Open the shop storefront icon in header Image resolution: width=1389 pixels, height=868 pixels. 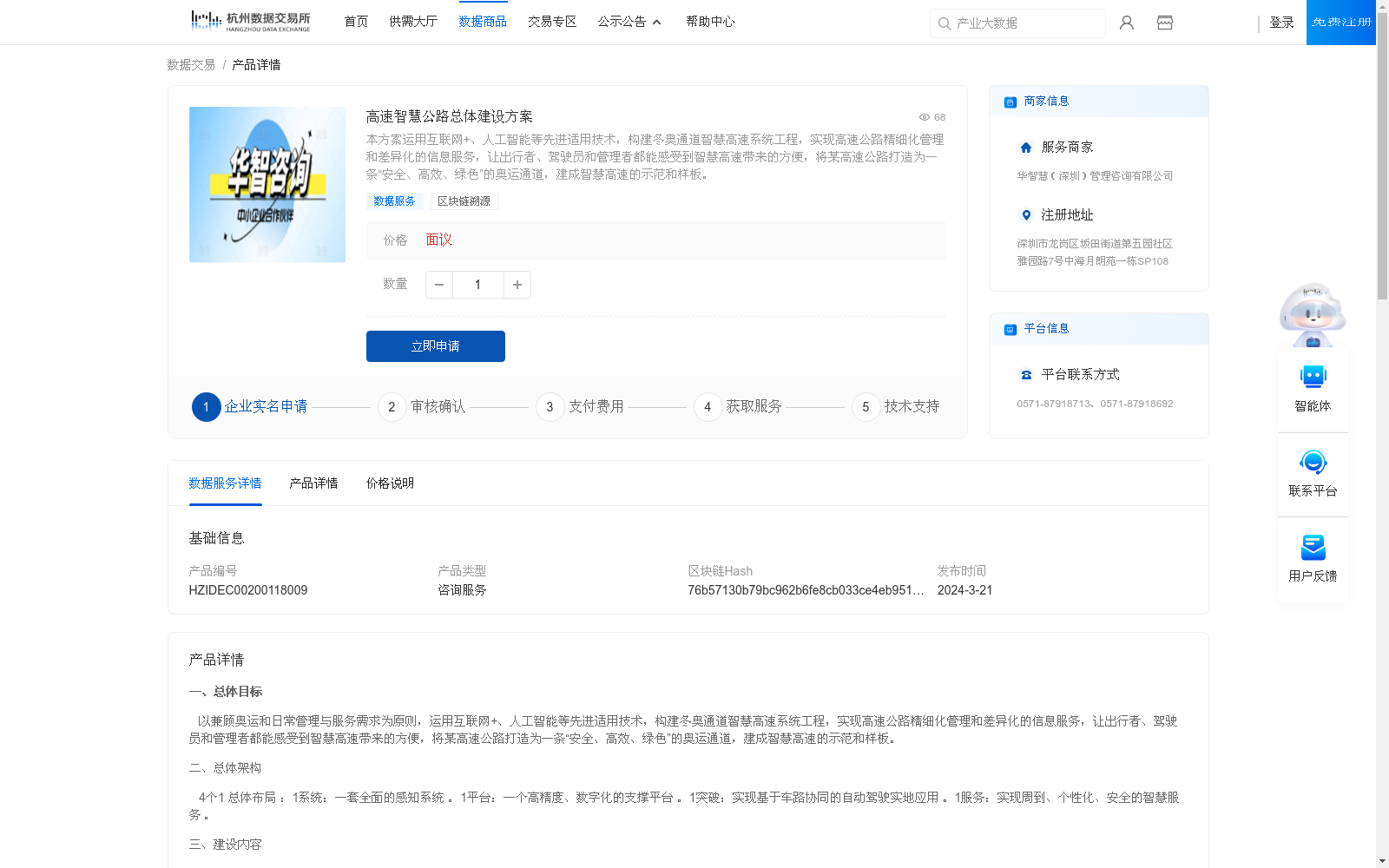tap(1165, 23)
